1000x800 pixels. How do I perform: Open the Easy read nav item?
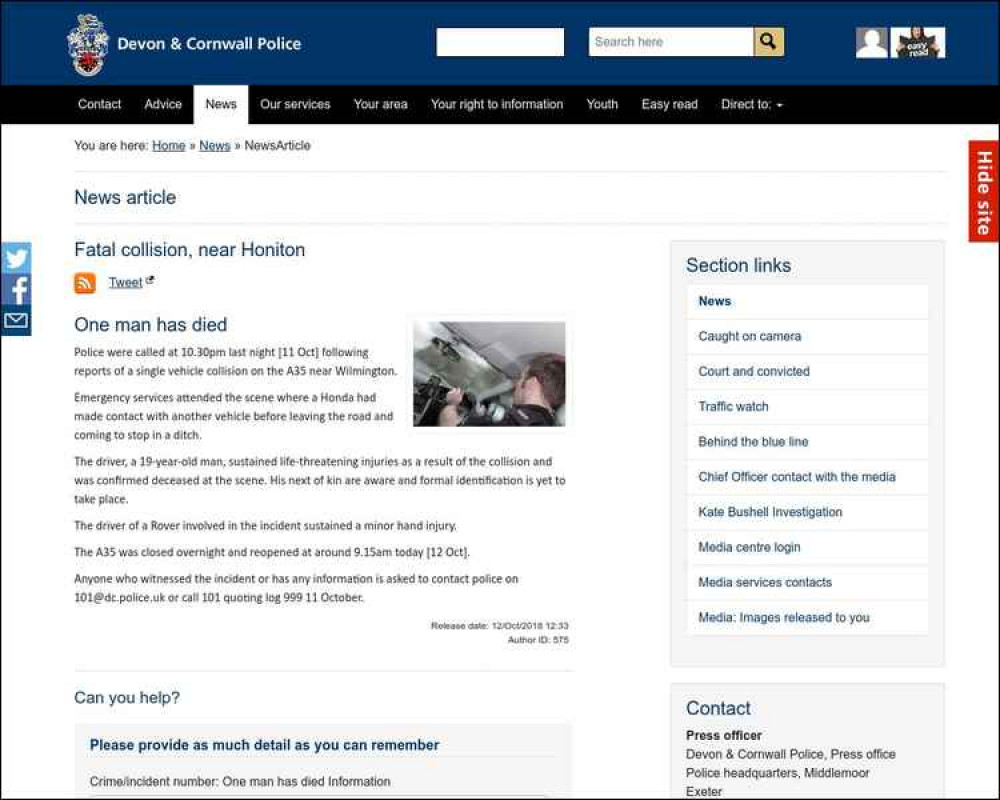pyautogui.click(x=670, y=104)
